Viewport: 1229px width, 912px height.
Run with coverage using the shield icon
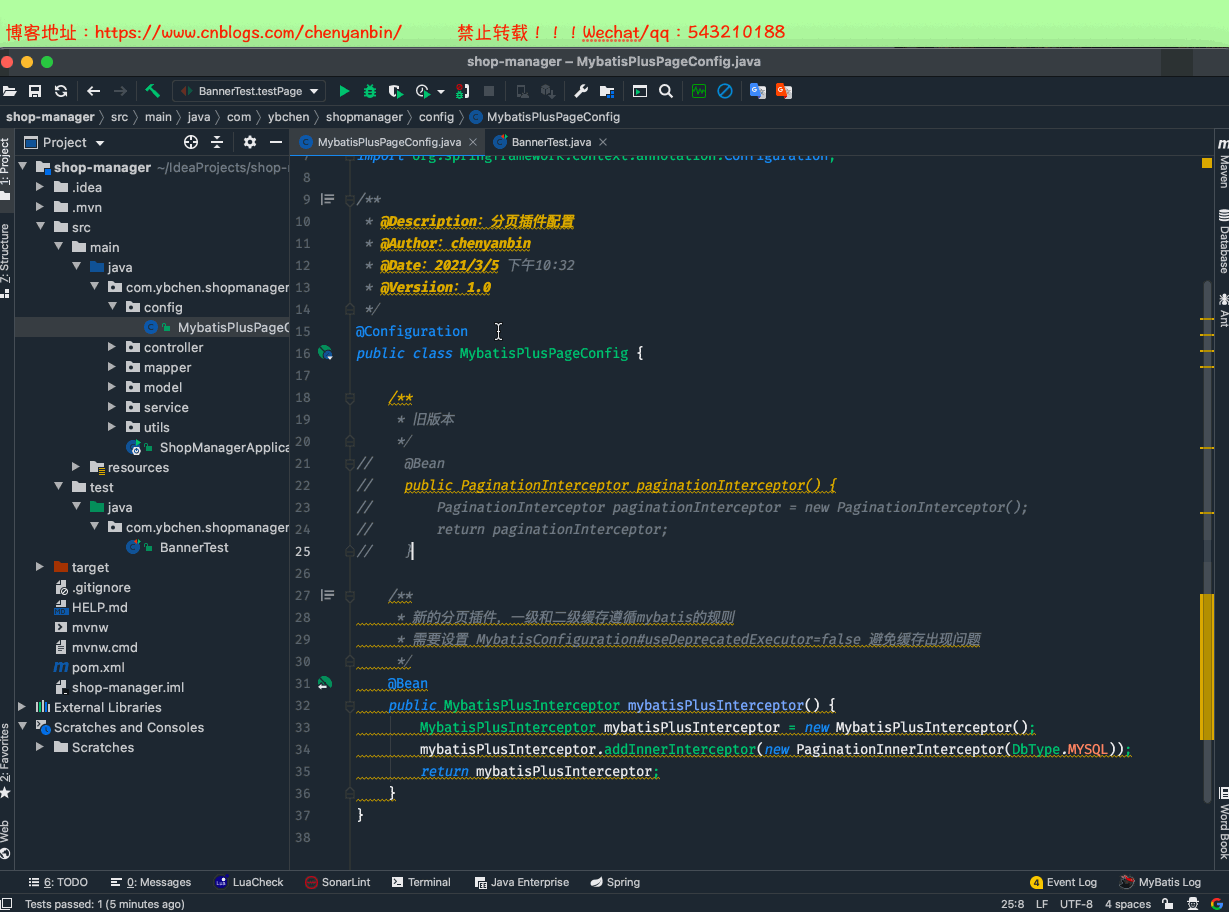(x=396, y=91)
